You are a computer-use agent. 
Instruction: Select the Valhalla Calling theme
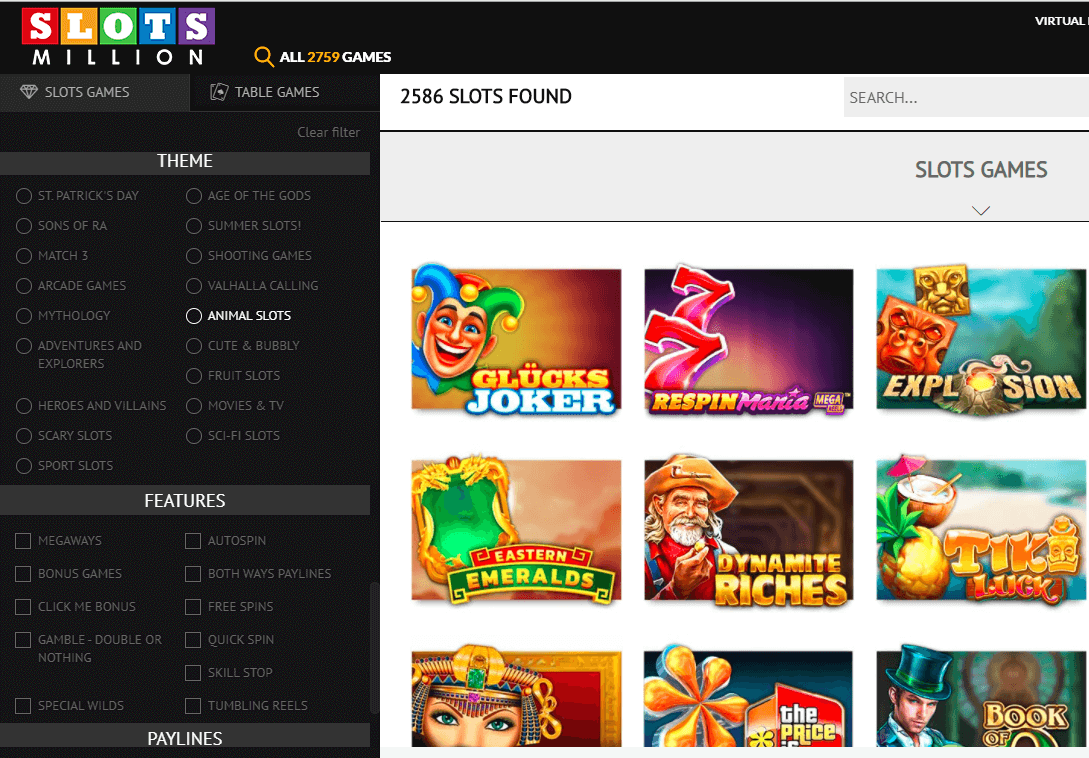tap(194, 286)
